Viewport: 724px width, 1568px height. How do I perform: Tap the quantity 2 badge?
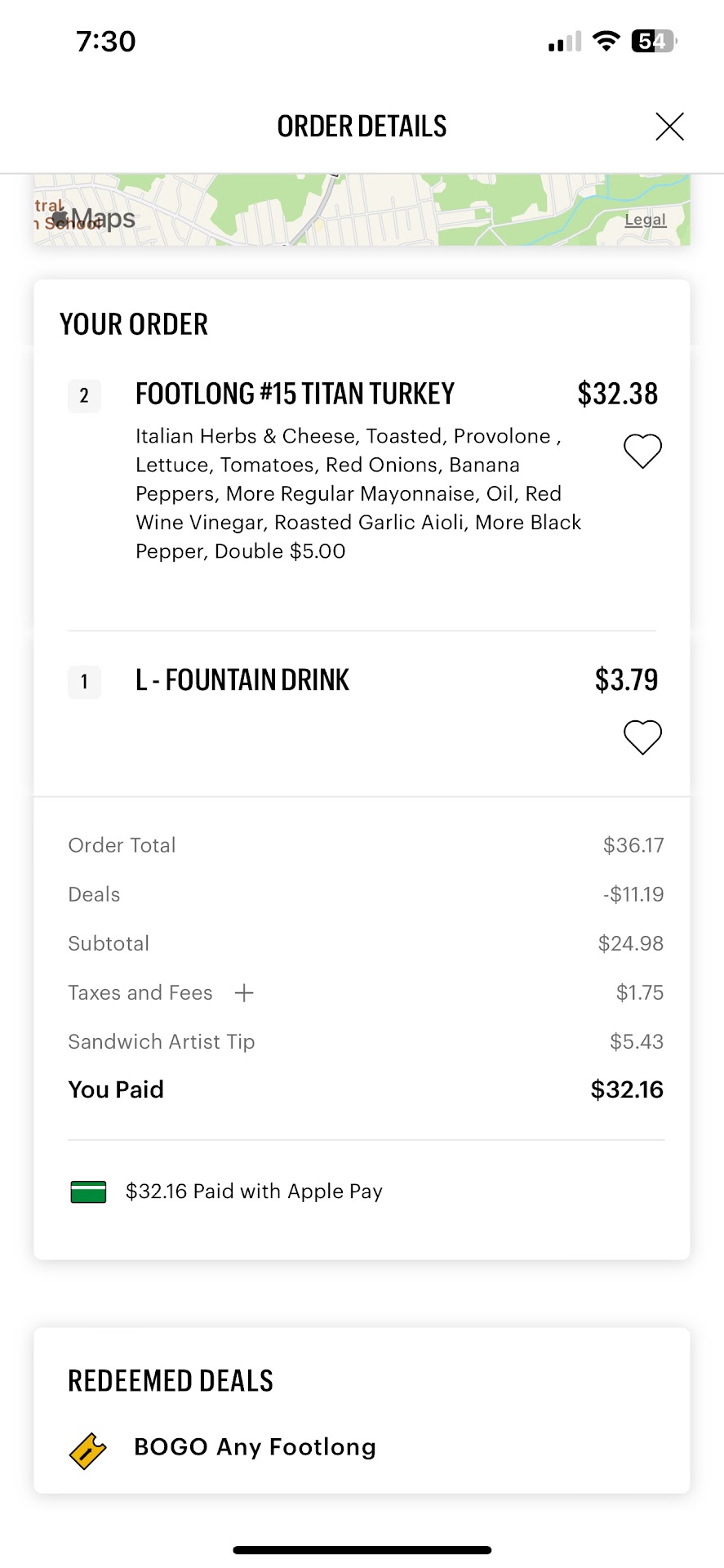(x=84, y=396)
